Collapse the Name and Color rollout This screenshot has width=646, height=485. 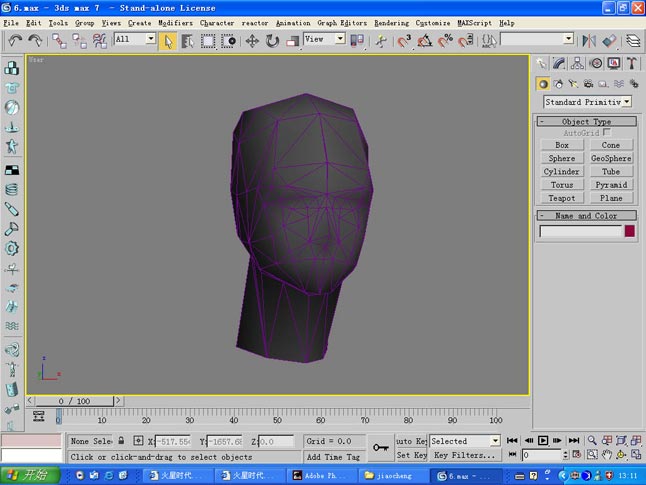[x=587, y=215]
